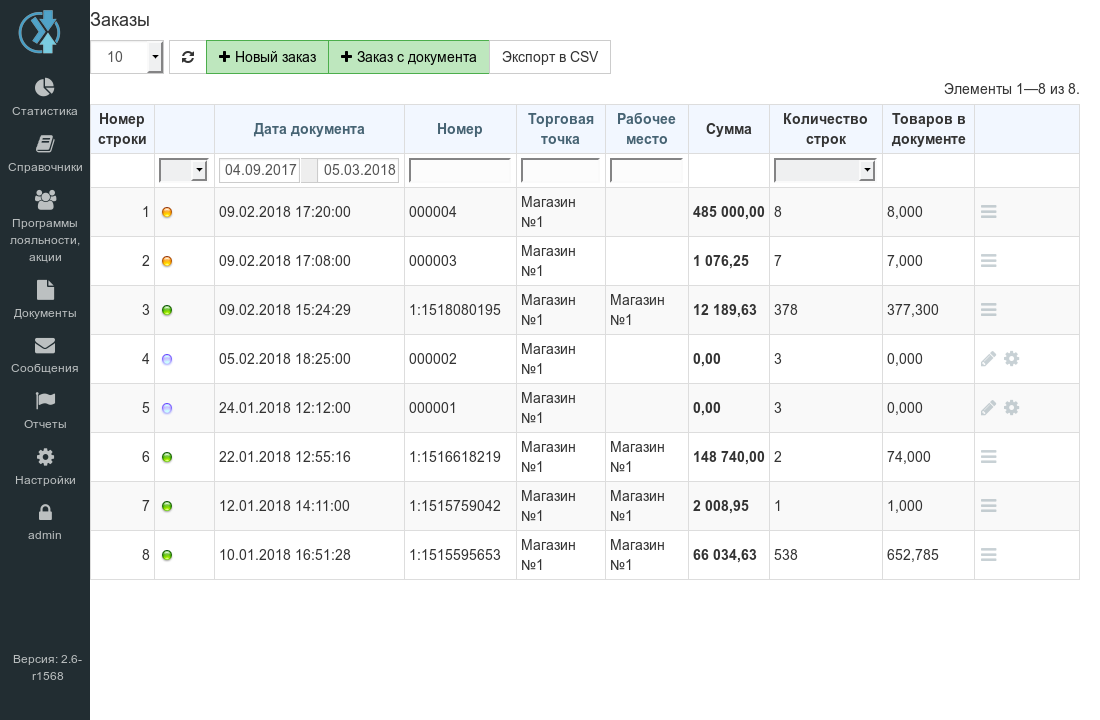Viewport: 1100px width, 720px height.
Task: Open the Сообщения section
Action: 45,355
